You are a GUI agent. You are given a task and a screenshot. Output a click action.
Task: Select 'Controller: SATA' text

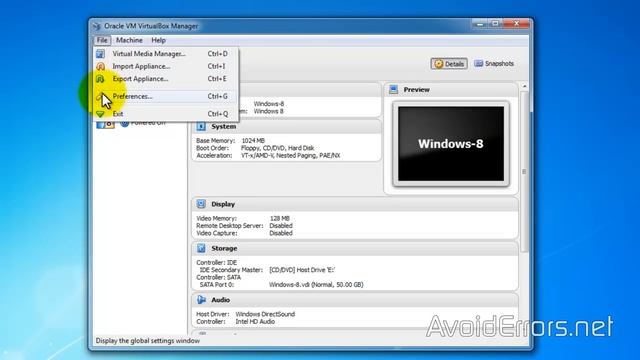[218, 277]
